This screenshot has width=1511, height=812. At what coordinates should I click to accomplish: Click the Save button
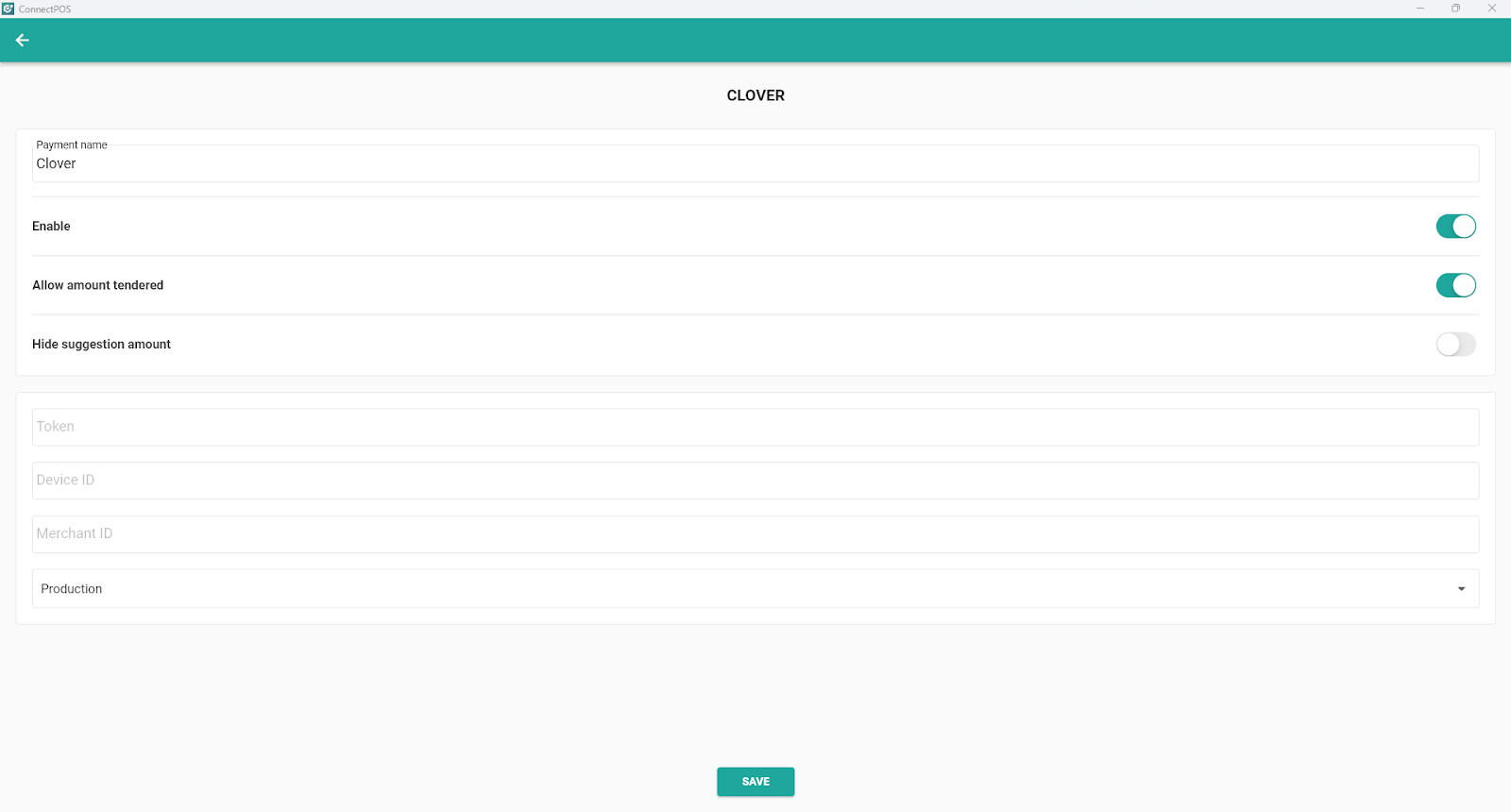click(x=755, y=782)
